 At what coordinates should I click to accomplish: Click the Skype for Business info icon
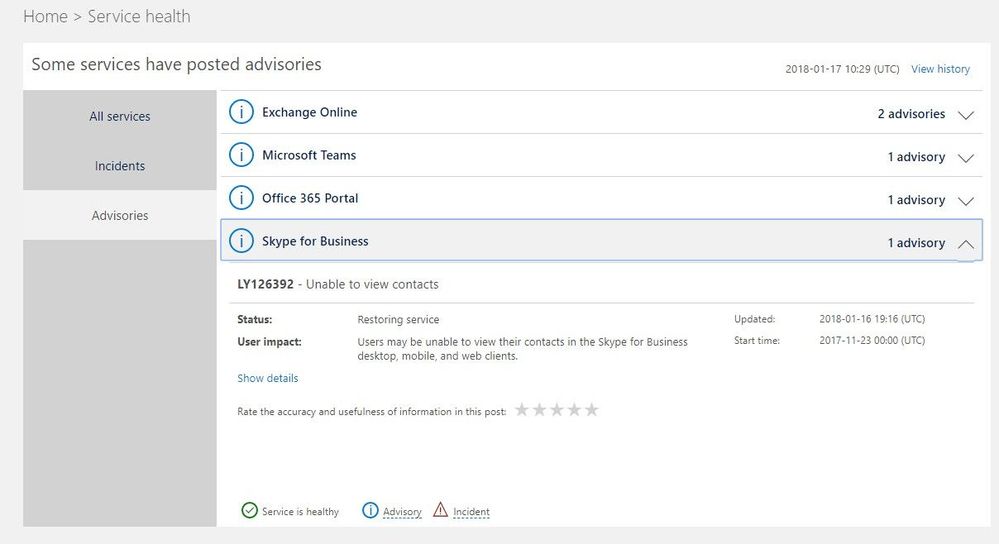241,242
